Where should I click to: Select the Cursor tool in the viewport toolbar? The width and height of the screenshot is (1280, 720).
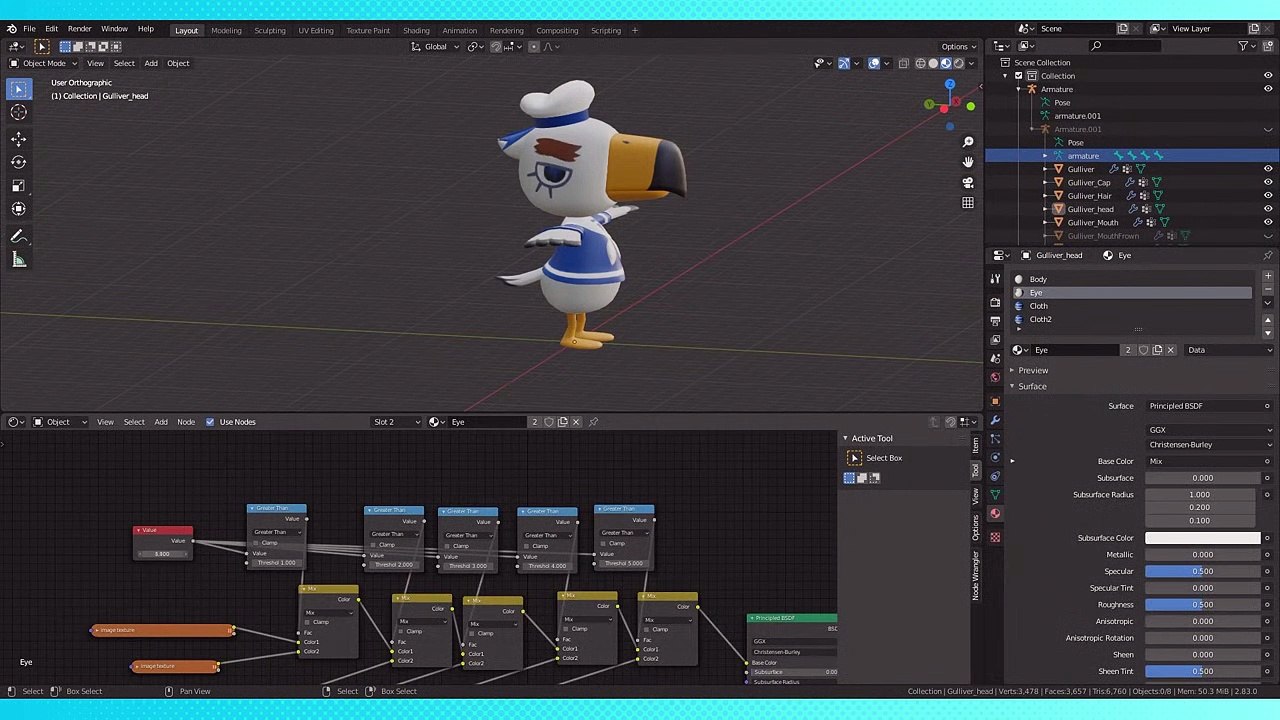point(18,113)
